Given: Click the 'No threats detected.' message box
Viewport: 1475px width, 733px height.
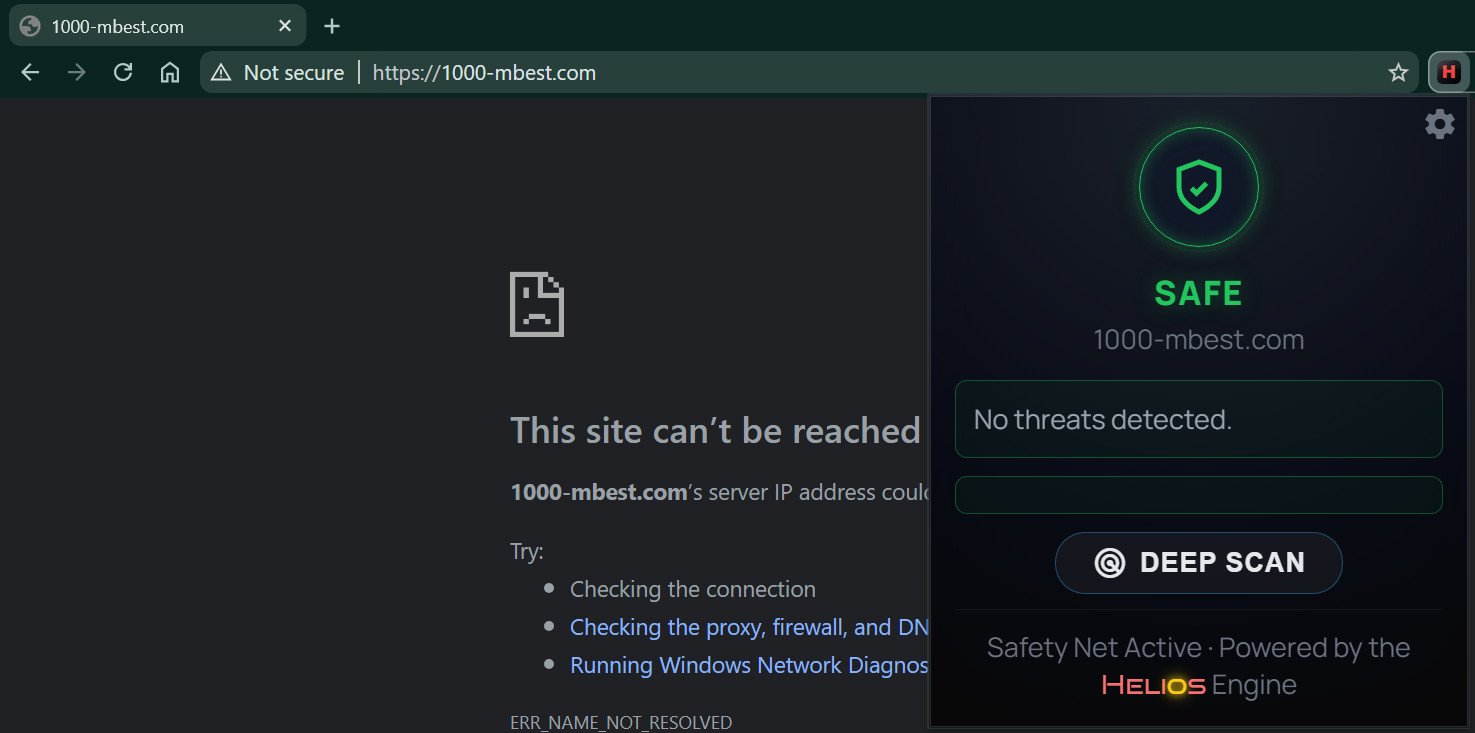Looking at the screenshot, I should click(x=1198, y=419).
